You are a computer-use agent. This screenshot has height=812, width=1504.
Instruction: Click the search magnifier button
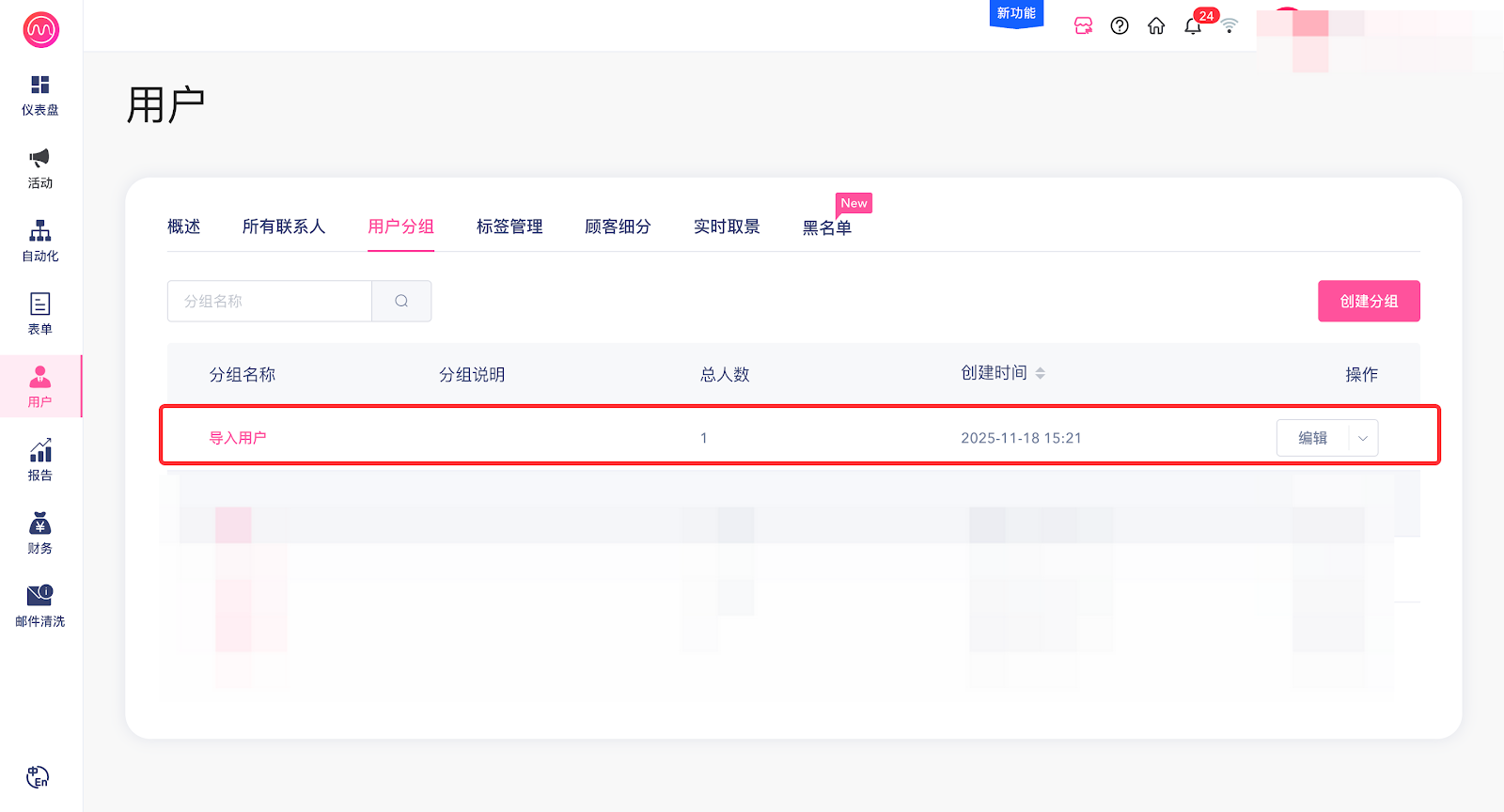click(x=401, y=302)
